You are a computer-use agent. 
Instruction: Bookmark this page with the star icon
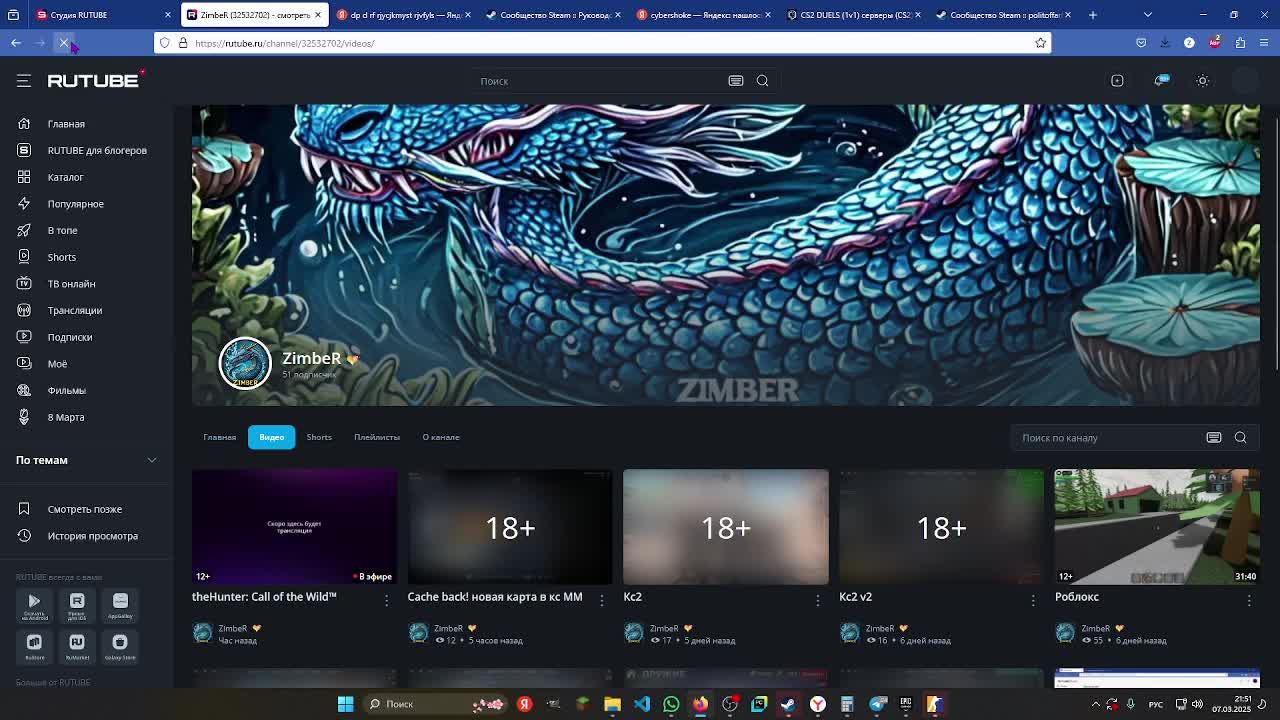(x=1041, y=43)
